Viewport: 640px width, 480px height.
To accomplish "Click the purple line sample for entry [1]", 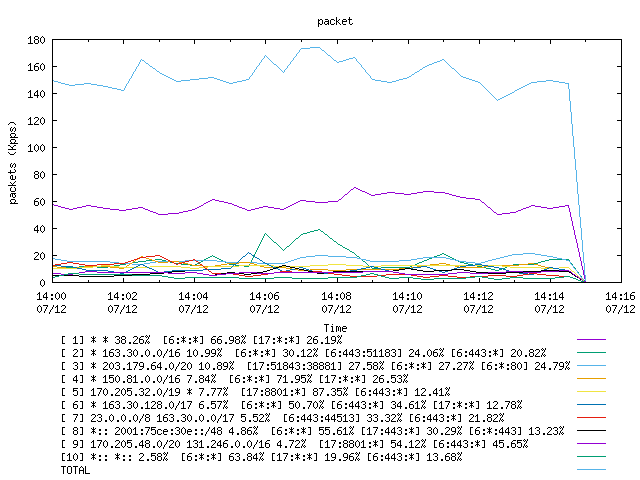I will 591,340.
